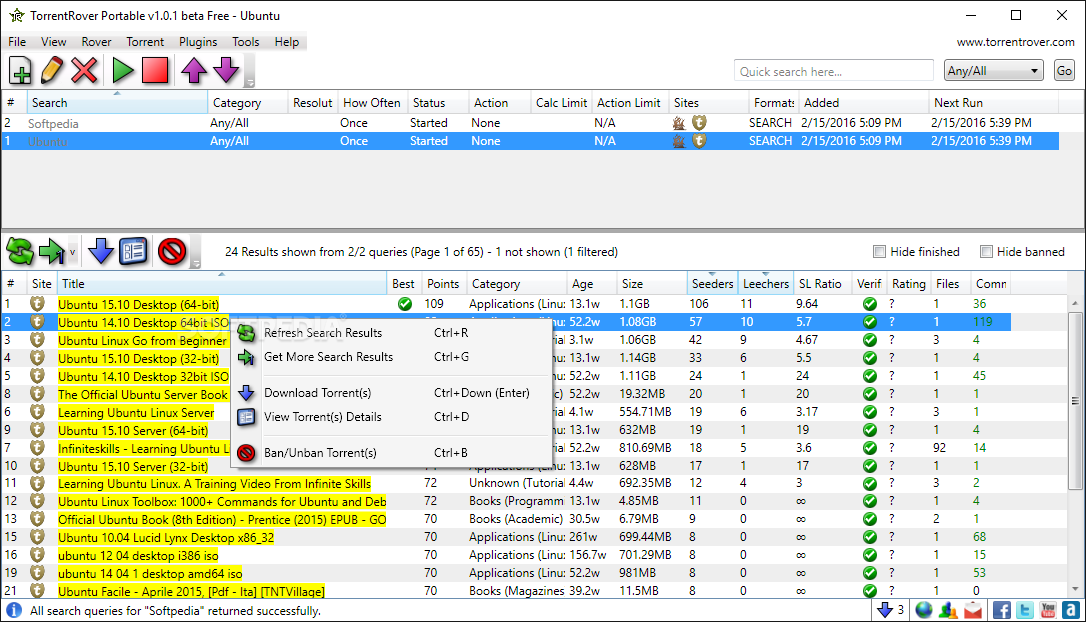Viewport: 1086px width, 622px height.
Task: Sort results by Seeders column
Action: 712,283
